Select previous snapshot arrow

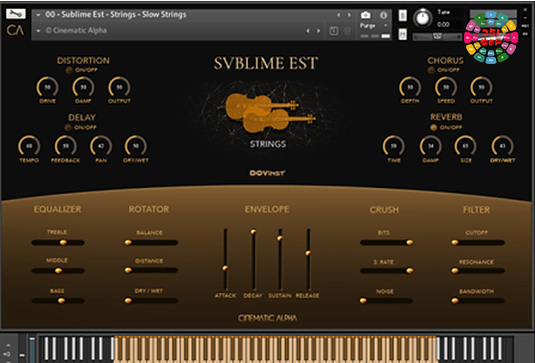pos(308,31)
